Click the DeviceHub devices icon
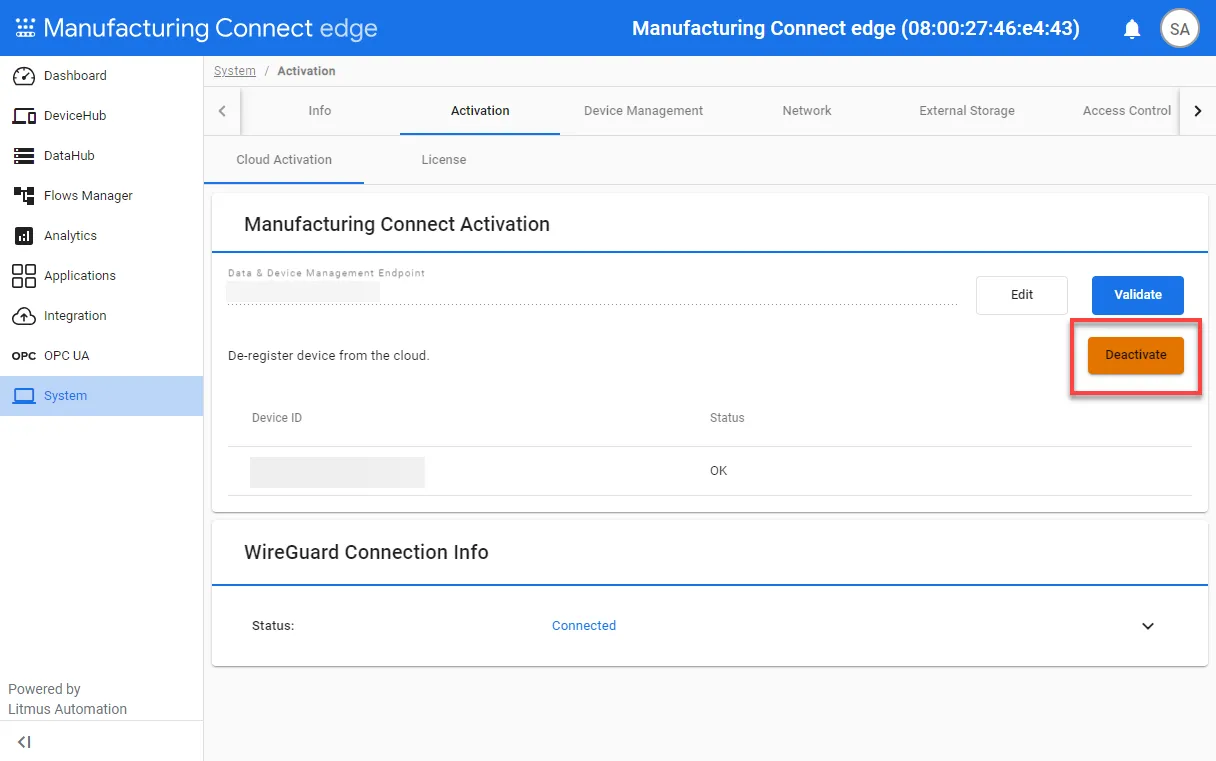Image resolution: width=1216 pixels, height=761 pixels. pyautogui.click(x=24, y=116)
